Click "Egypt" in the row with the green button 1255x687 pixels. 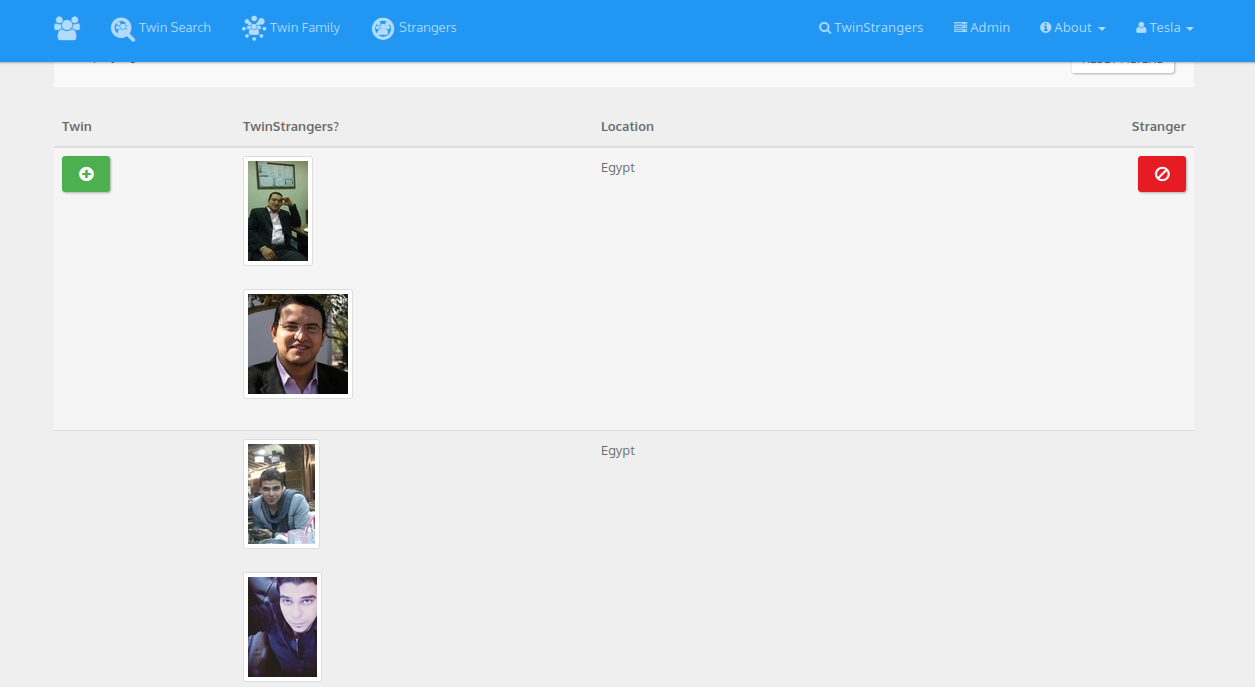pos(618,168)
